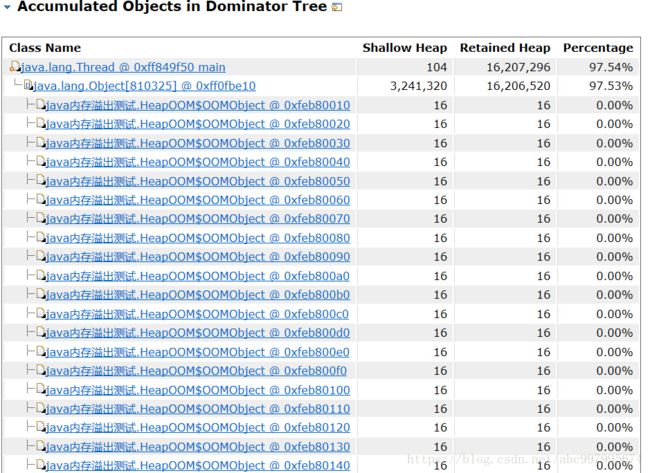Open java.lang.Object[810325] @ 0xff0fbe10 link
The width and height of the screenshot is (650, 473).
point(144,86)
